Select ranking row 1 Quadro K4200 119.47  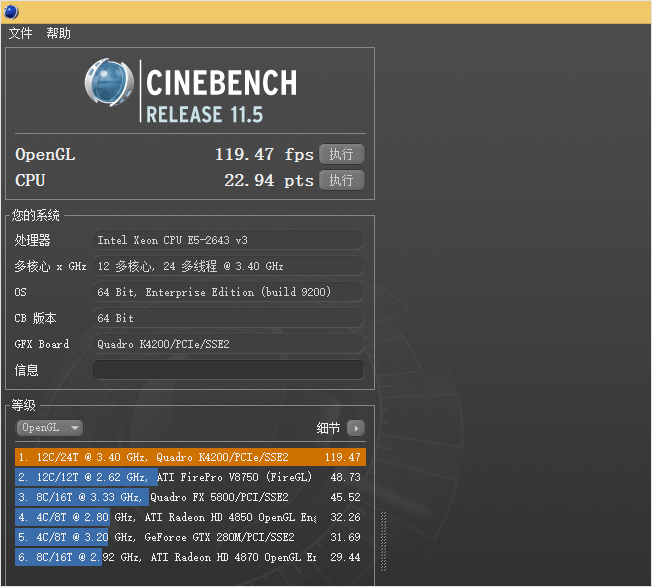[190, 457]
